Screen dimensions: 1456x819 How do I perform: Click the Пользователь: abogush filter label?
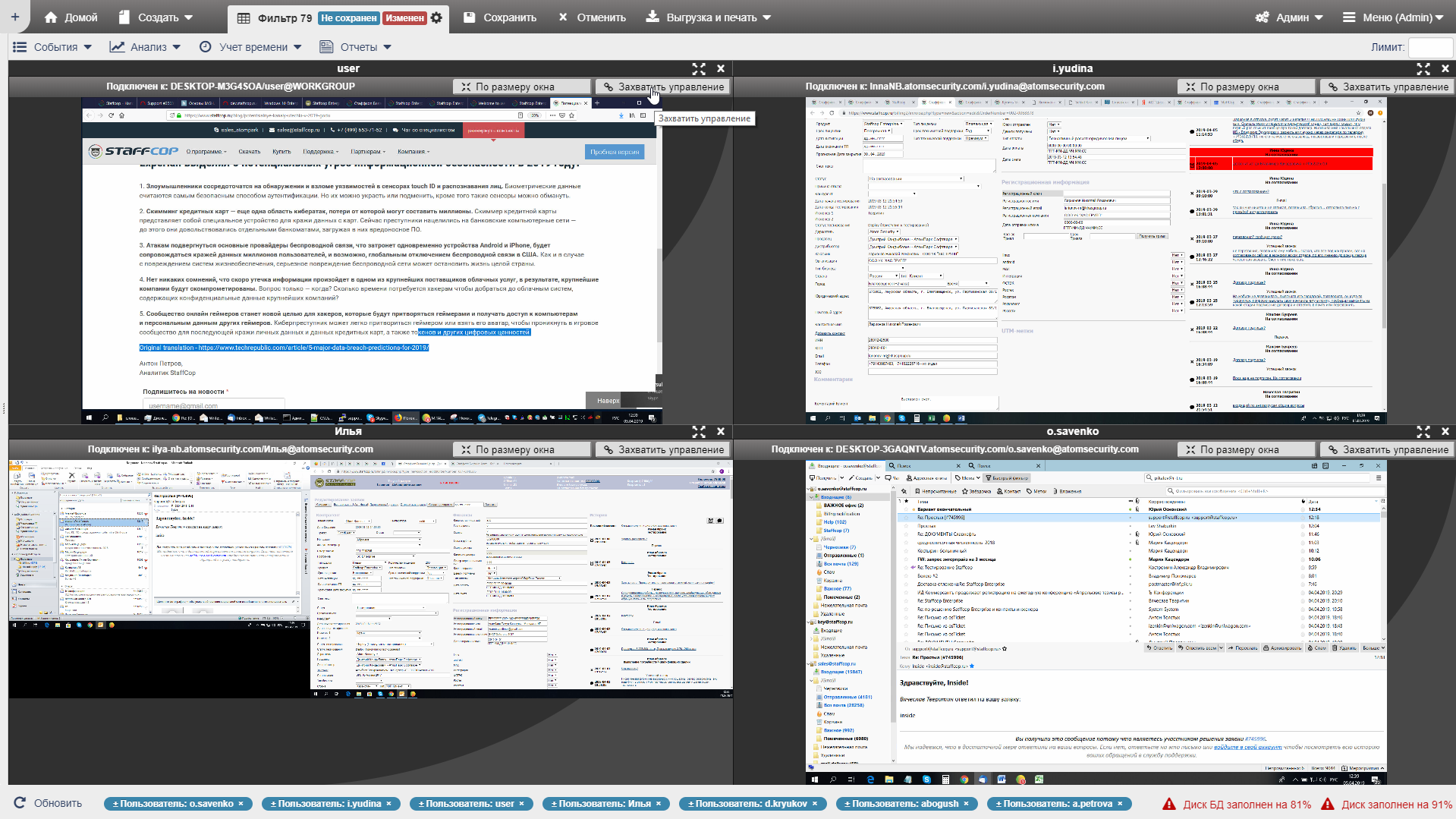coord(902,804)
